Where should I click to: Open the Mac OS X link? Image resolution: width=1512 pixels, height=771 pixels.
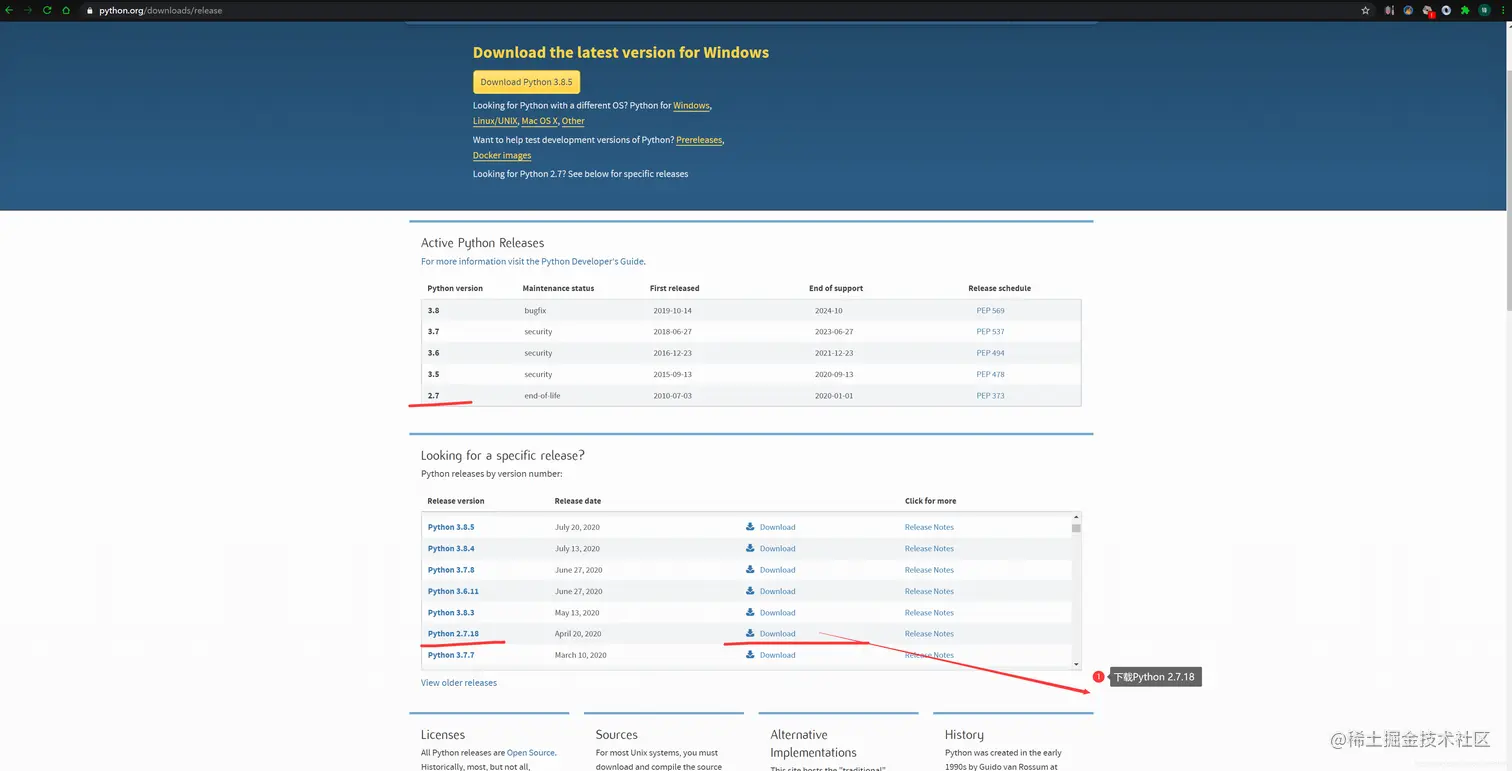pyautogui.click(x=539, y=121)
